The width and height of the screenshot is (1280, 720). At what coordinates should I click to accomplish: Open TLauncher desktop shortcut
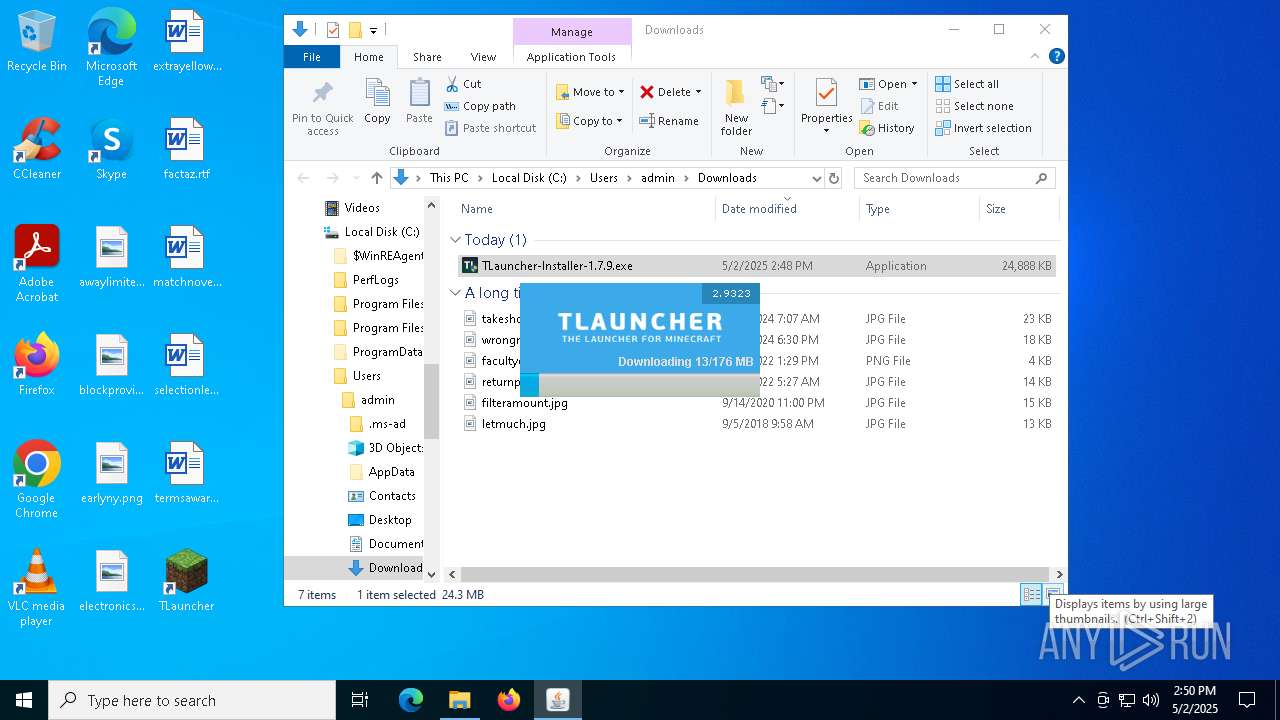coord(186,582)
